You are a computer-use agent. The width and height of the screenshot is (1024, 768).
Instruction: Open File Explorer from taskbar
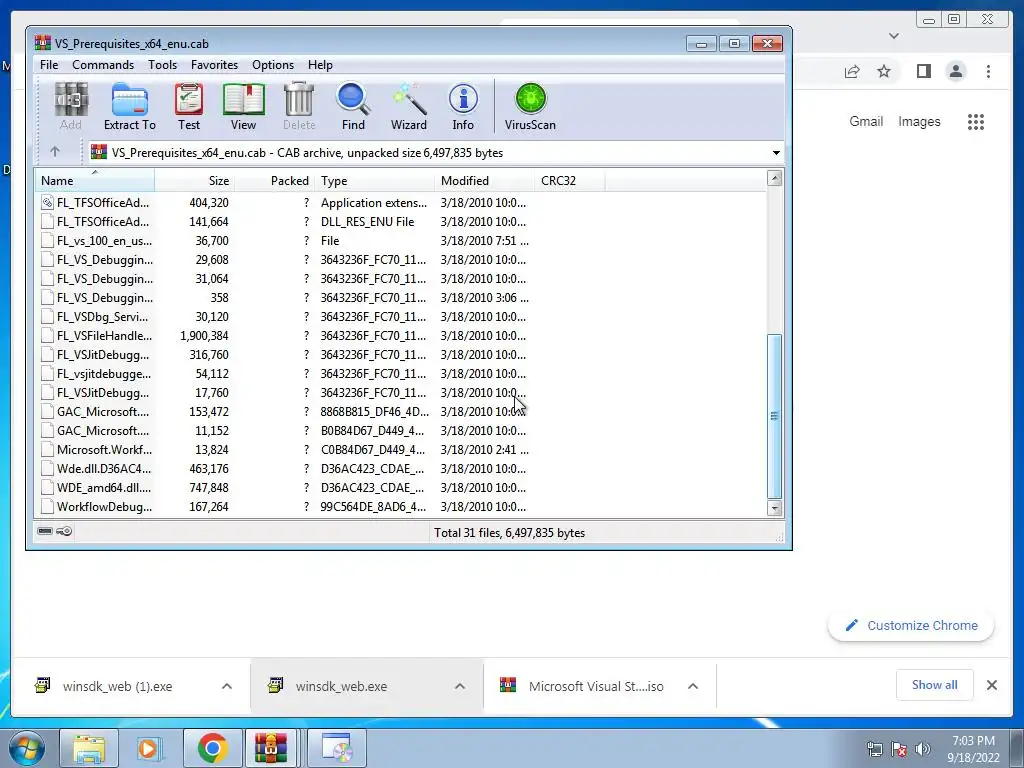[89, 748]
